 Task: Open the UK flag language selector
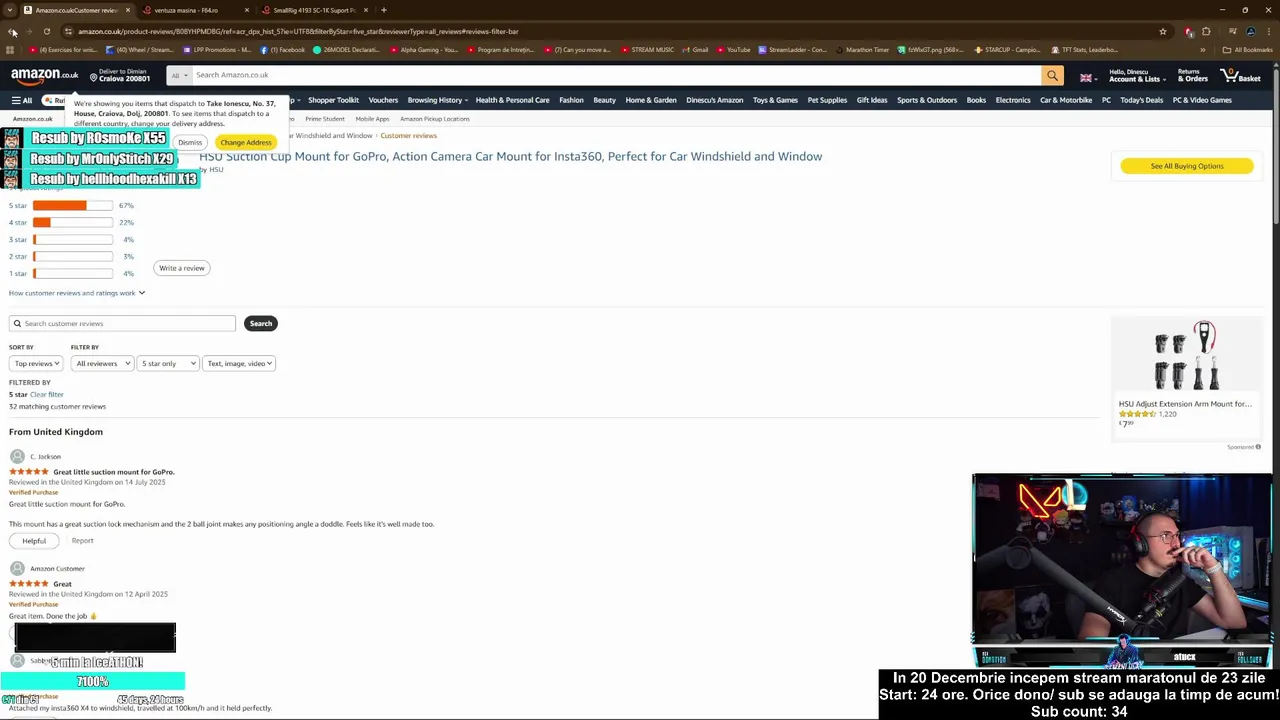(1088, 77)
